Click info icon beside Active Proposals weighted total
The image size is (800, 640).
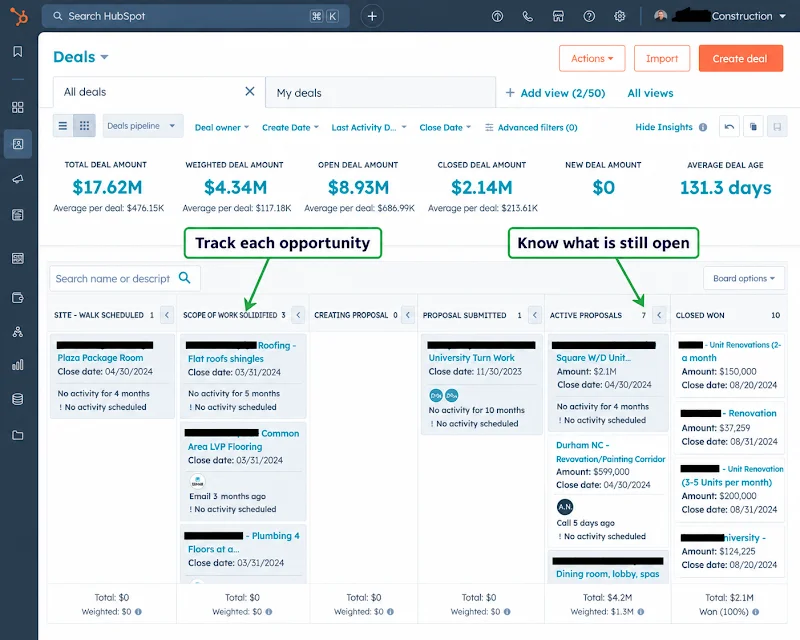point(641,611)
